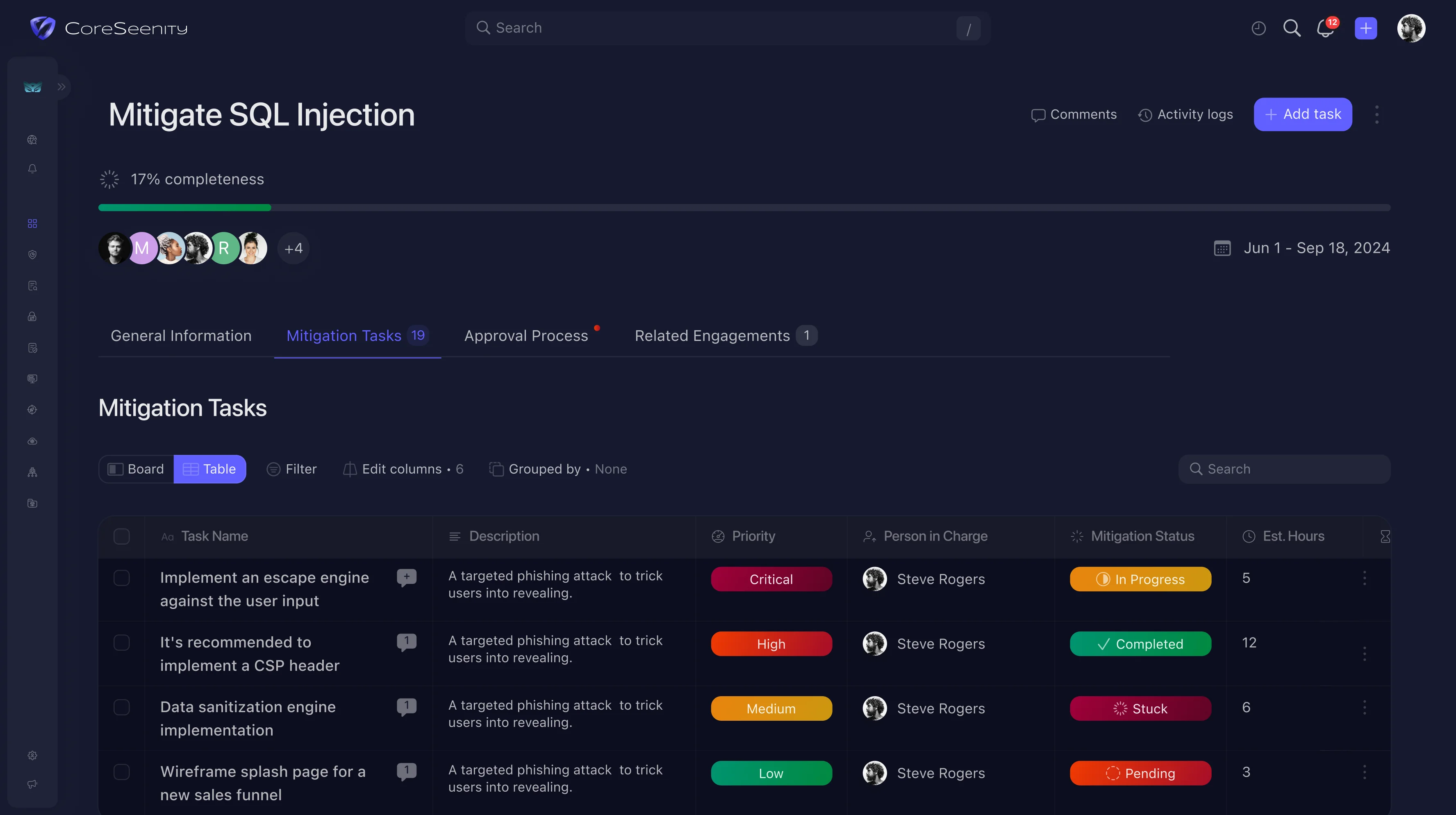
Task: Click the magnifier icon in top header
Action: tap(1292, 28)
